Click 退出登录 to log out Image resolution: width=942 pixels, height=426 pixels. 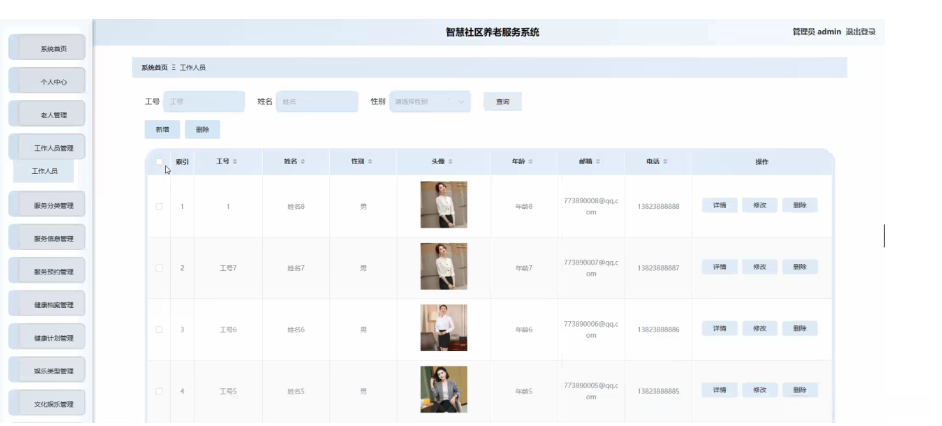860,32
